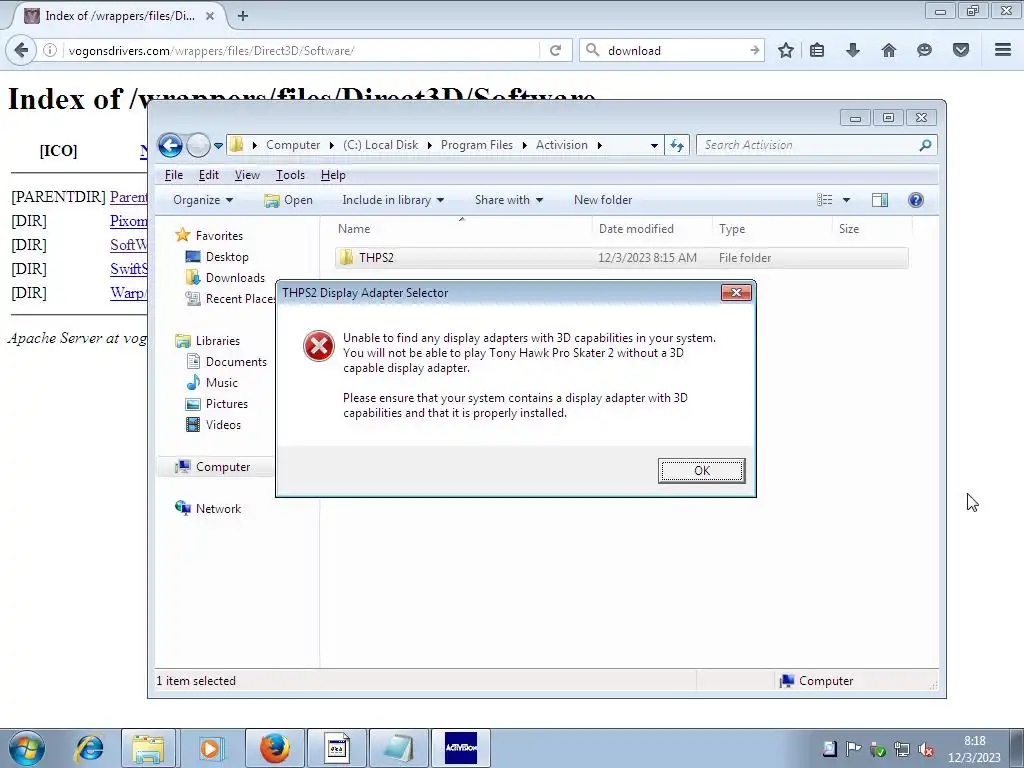This screenshot has width=1024, height=768.
Task: Open a new Firefox tab
Action: click(x=243, y=16)
